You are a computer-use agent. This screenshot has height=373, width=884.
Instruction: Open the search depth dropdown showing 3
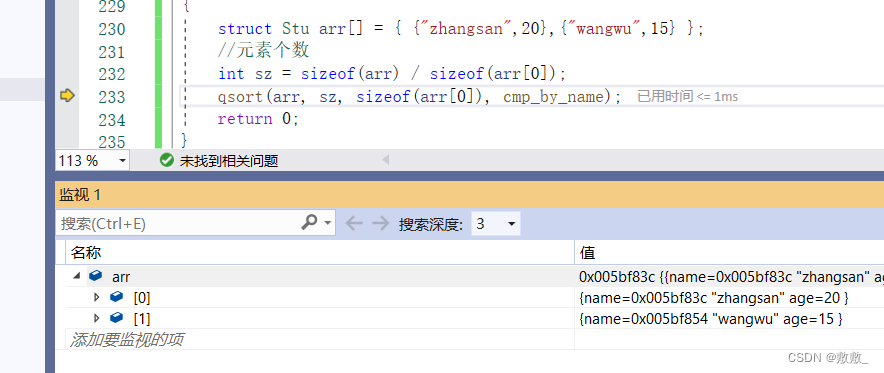click(x=511, y=224)
